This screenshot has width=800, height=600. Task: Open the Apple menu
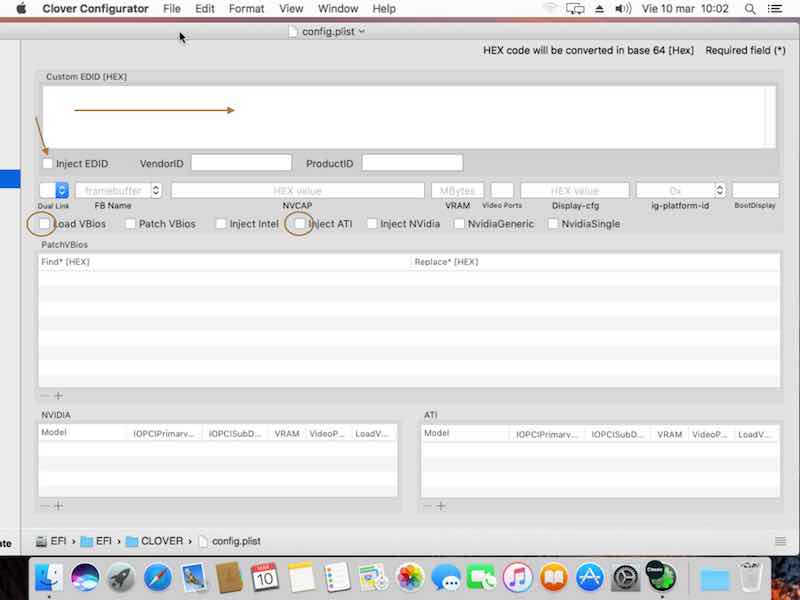click(x=21, y=8)
